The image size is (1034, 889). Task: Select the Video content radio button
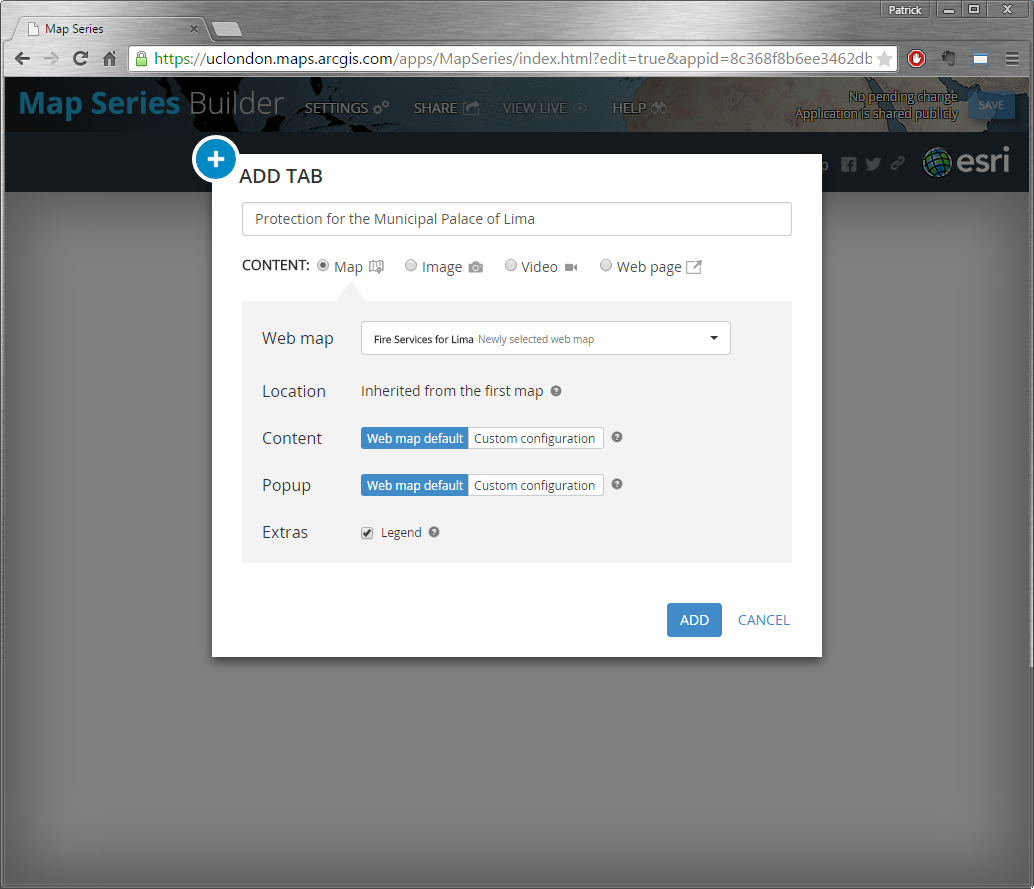click(511, 266)
